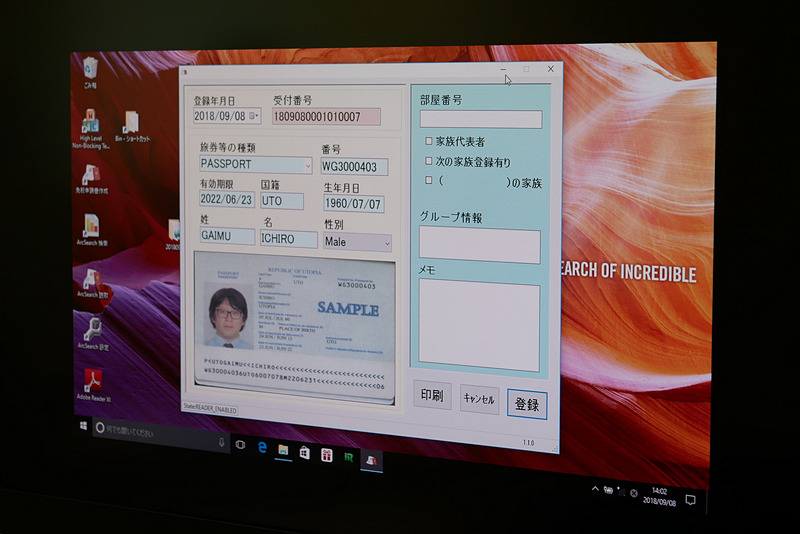Click the 名 field showing ICHIRO
Screen dimensions: 800x534
coord(288,239)
